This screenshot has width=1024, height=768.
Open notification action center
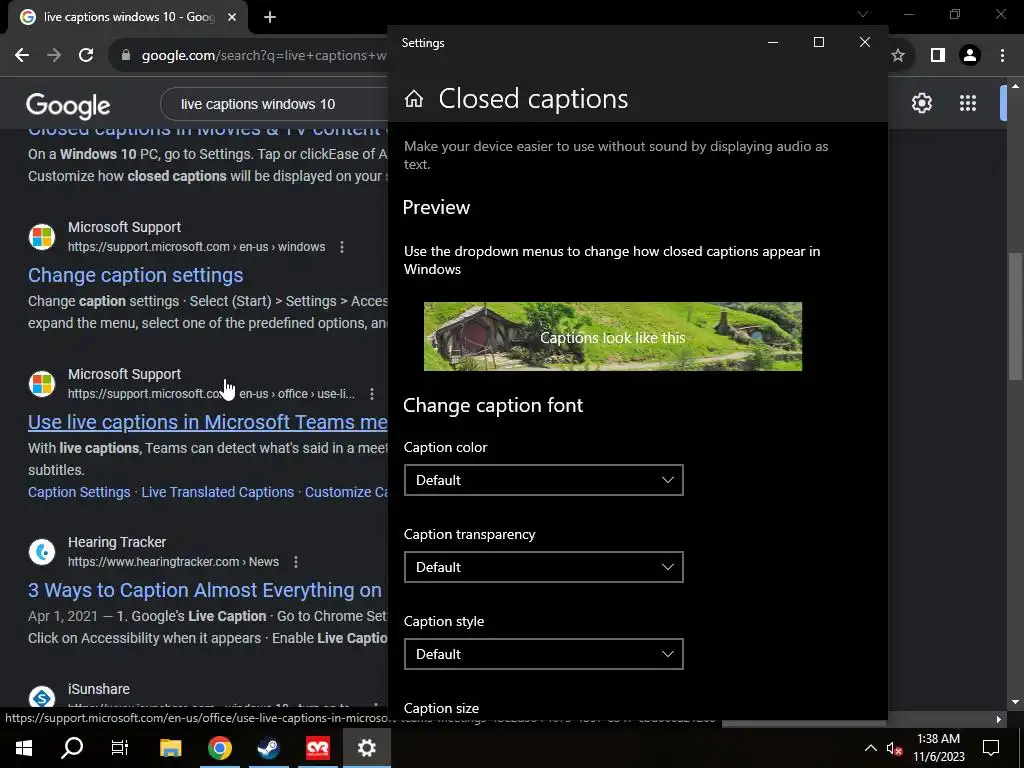991,748
